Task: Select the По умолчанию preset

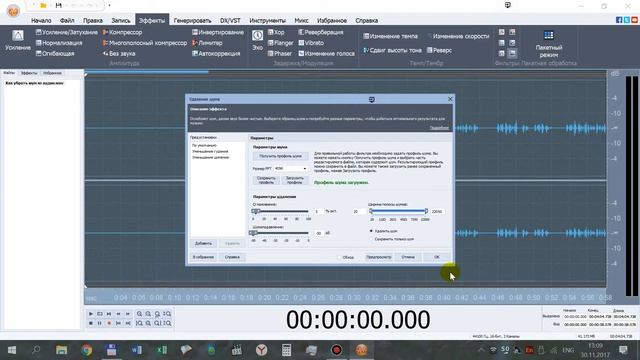Action: coord(204,145)
